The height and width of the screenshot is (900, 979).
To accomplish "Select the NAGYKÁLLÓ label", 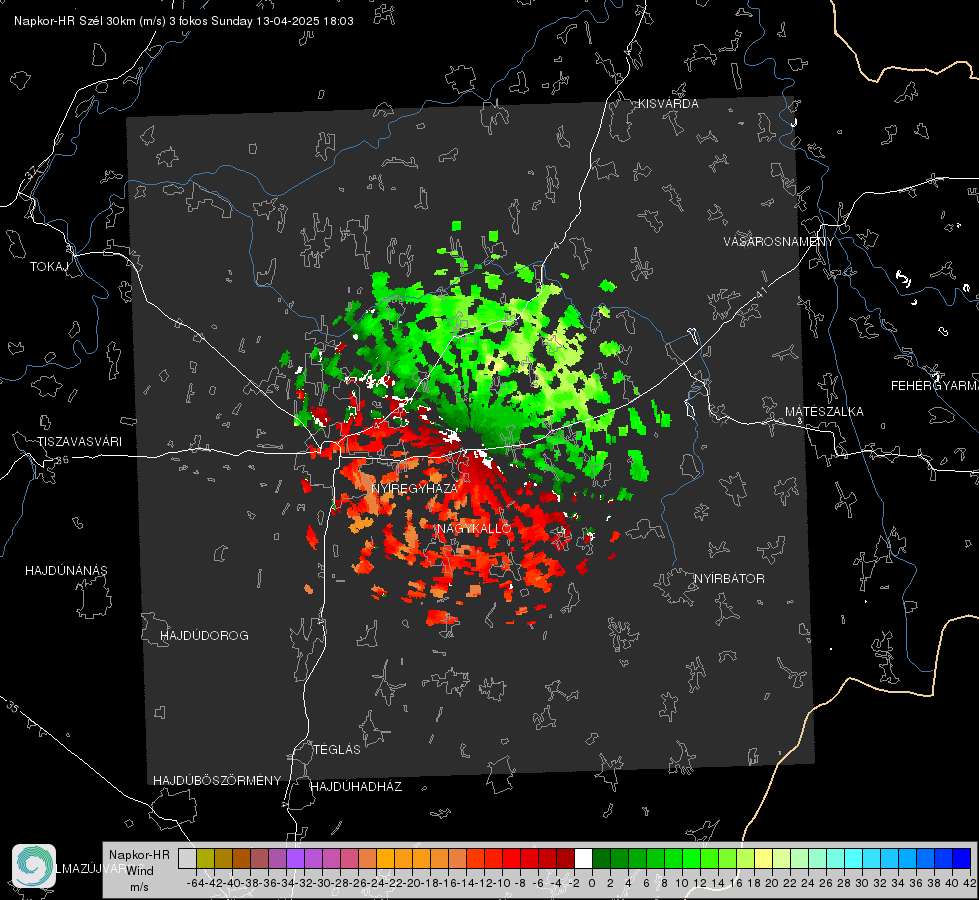I will (474, 528).
